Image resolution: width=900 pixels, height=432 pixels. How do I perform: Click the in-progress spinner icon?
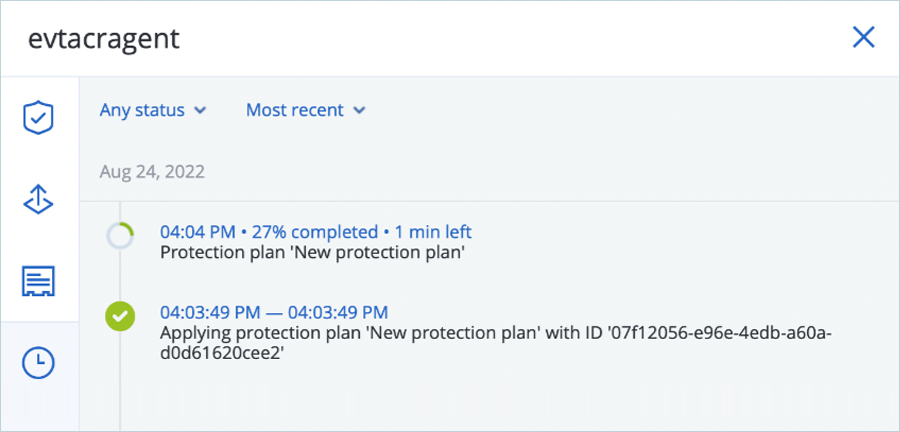120,236
